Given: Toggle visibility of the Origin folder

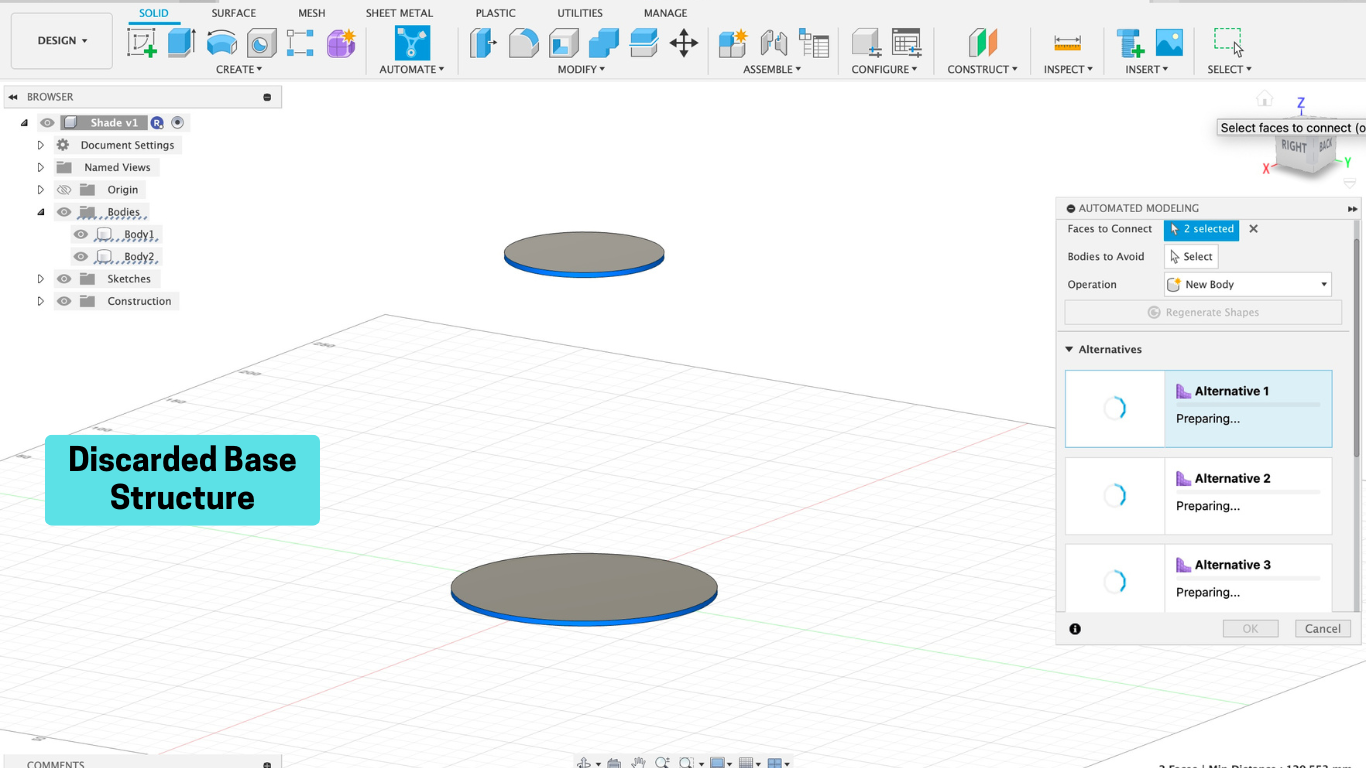Looking at the screenshot, I should point(64,190).
